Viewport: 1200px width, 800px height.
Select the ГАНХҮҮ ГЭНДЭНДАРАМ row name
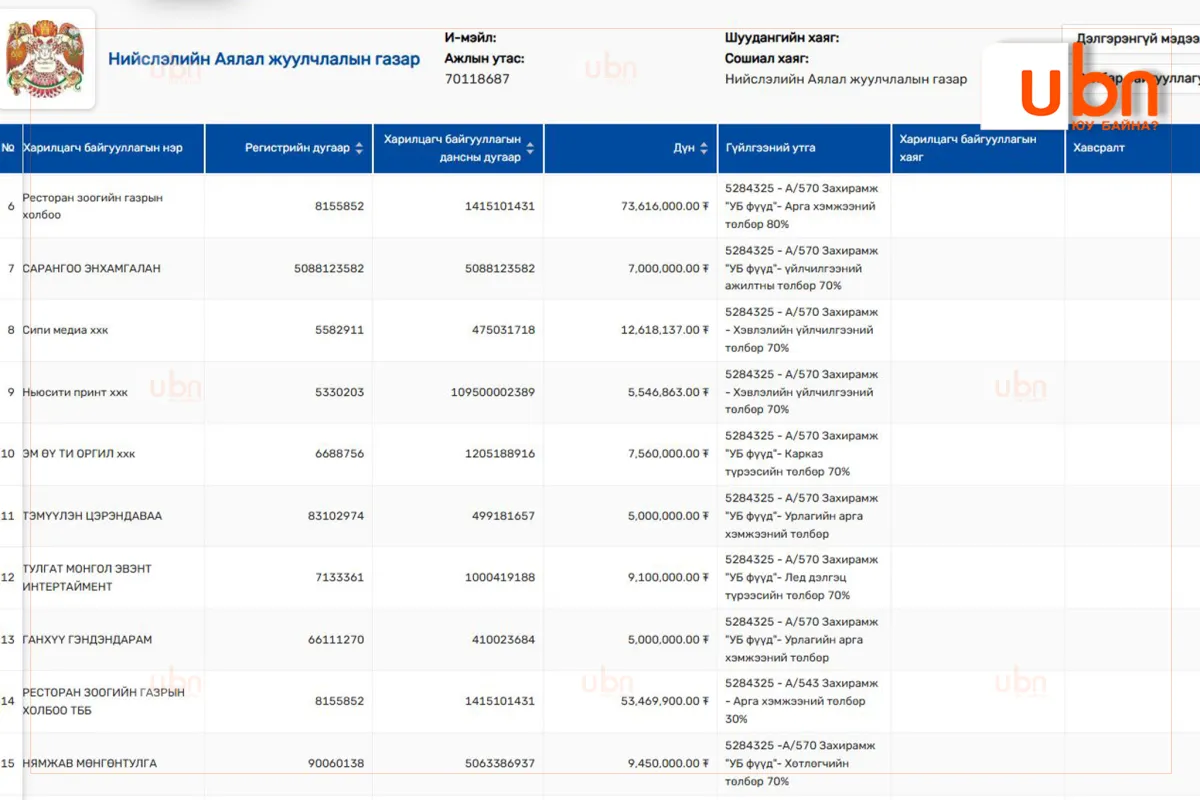pos(87,639)
